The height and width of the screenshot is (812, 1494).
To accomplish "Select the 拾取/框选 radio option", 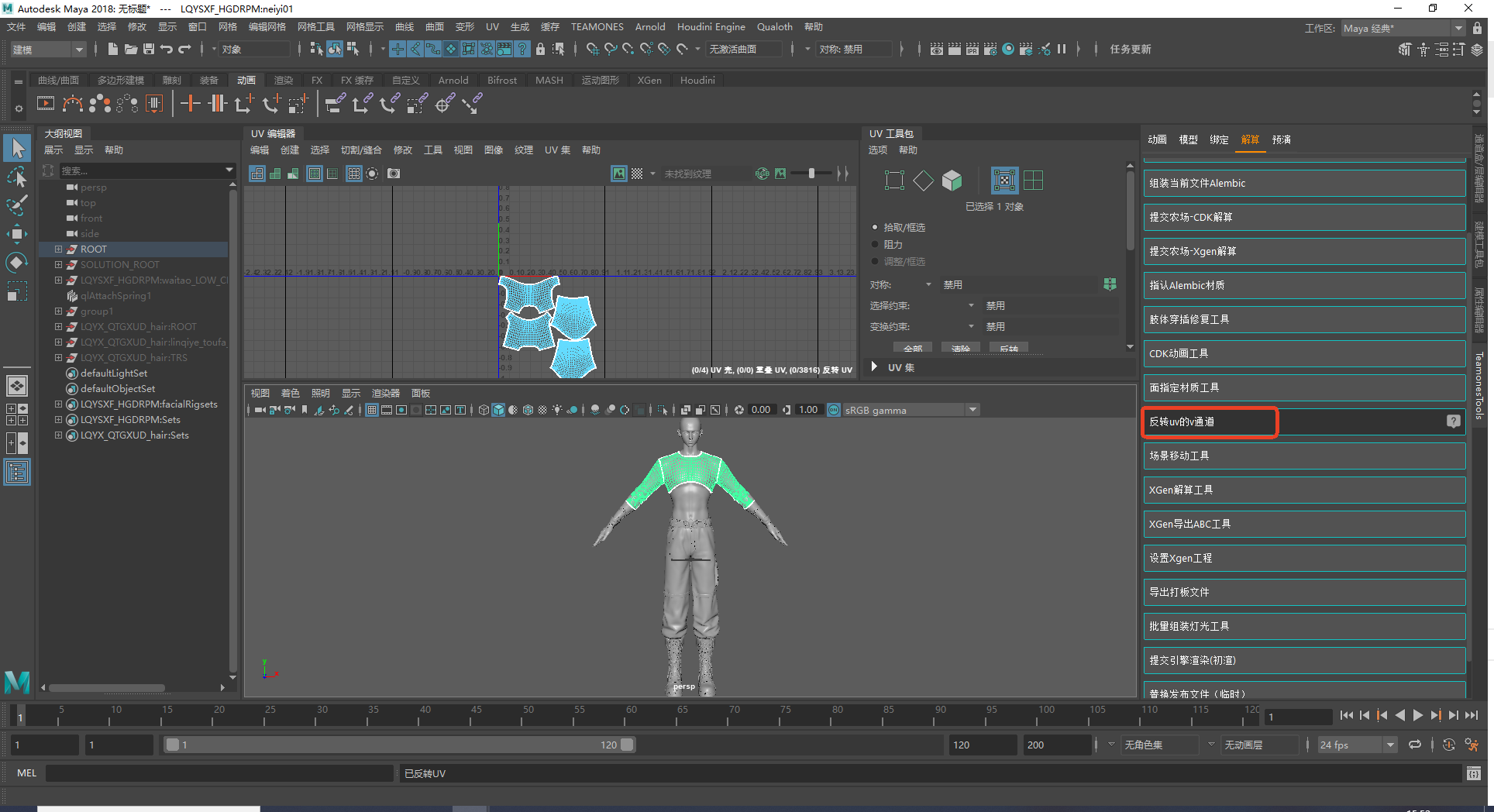I will coord(876,227).
